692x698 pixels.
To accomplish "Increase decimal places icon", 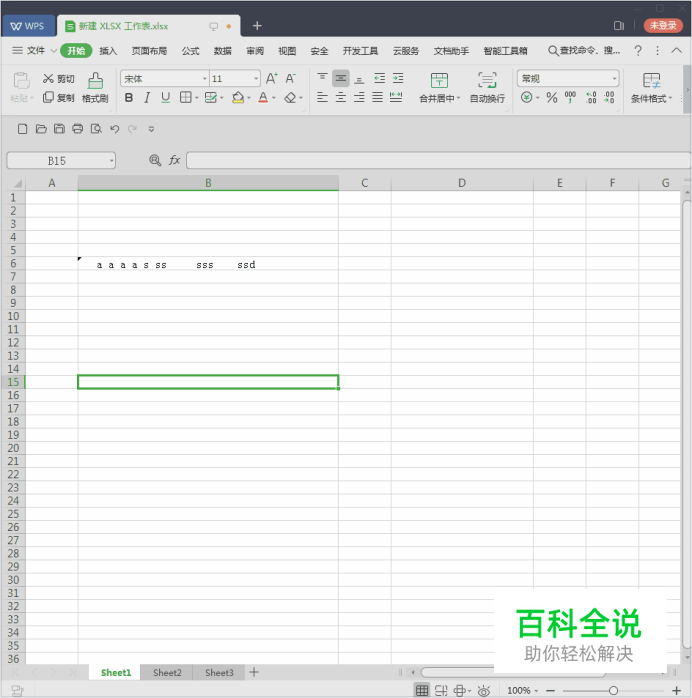I will [x=591, y=97].
